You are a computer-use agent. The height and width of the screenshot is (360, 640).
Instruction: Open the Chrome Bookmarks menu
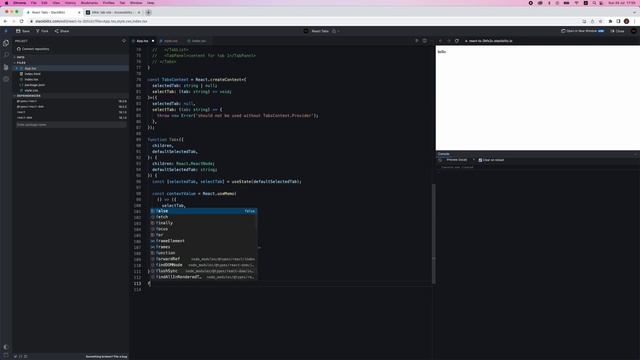(89, 3)
